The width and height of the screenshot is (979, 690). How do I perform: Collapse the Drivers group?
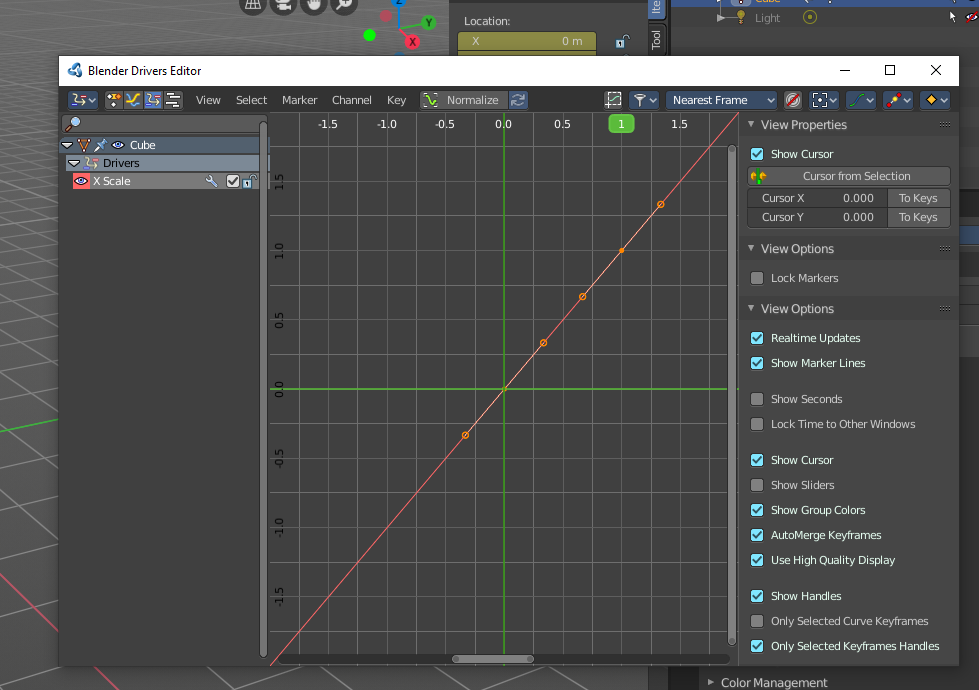click(x=74, y=163)
